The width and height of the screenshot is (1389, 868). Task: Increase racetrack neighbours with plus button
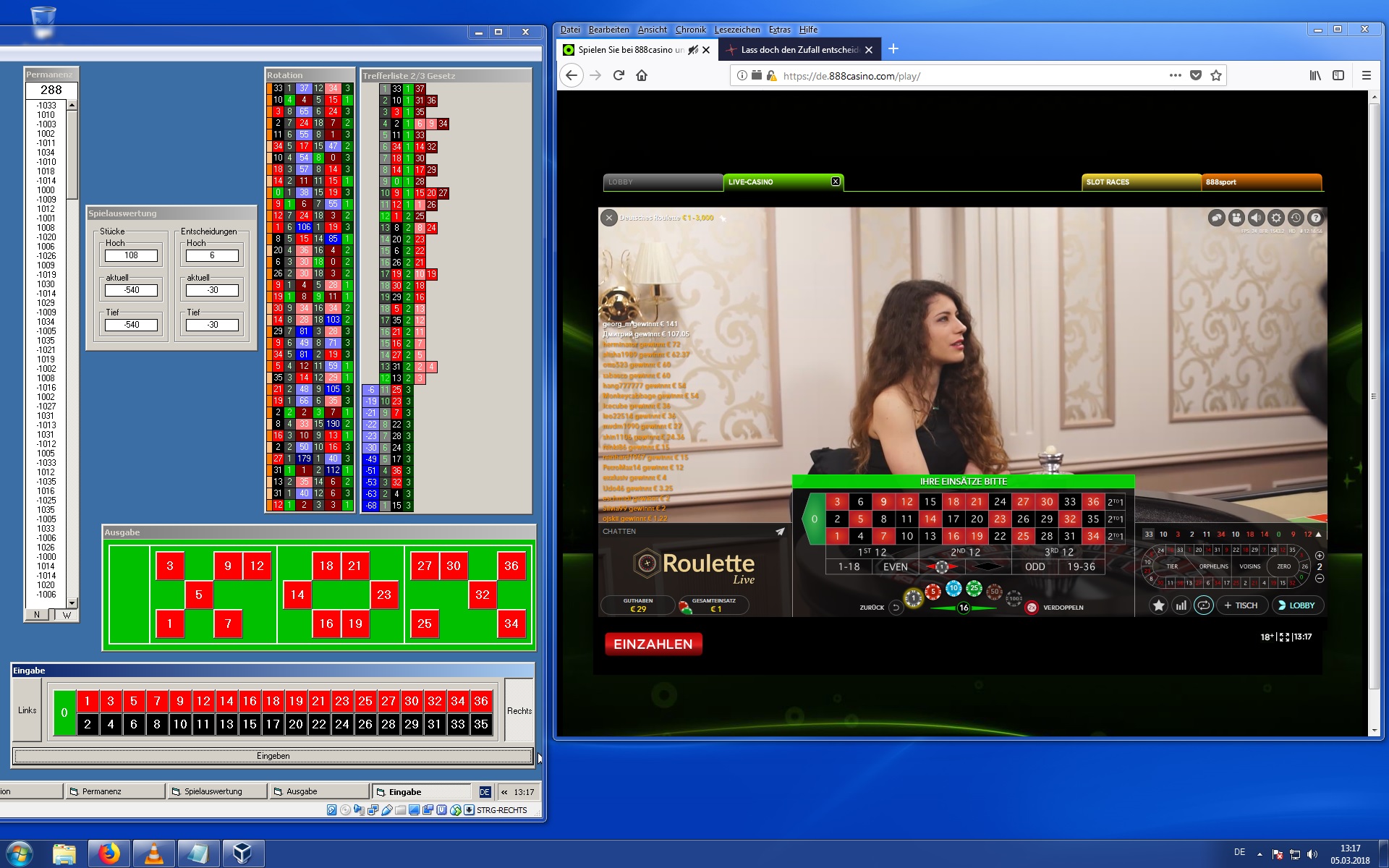[1319, 556]
